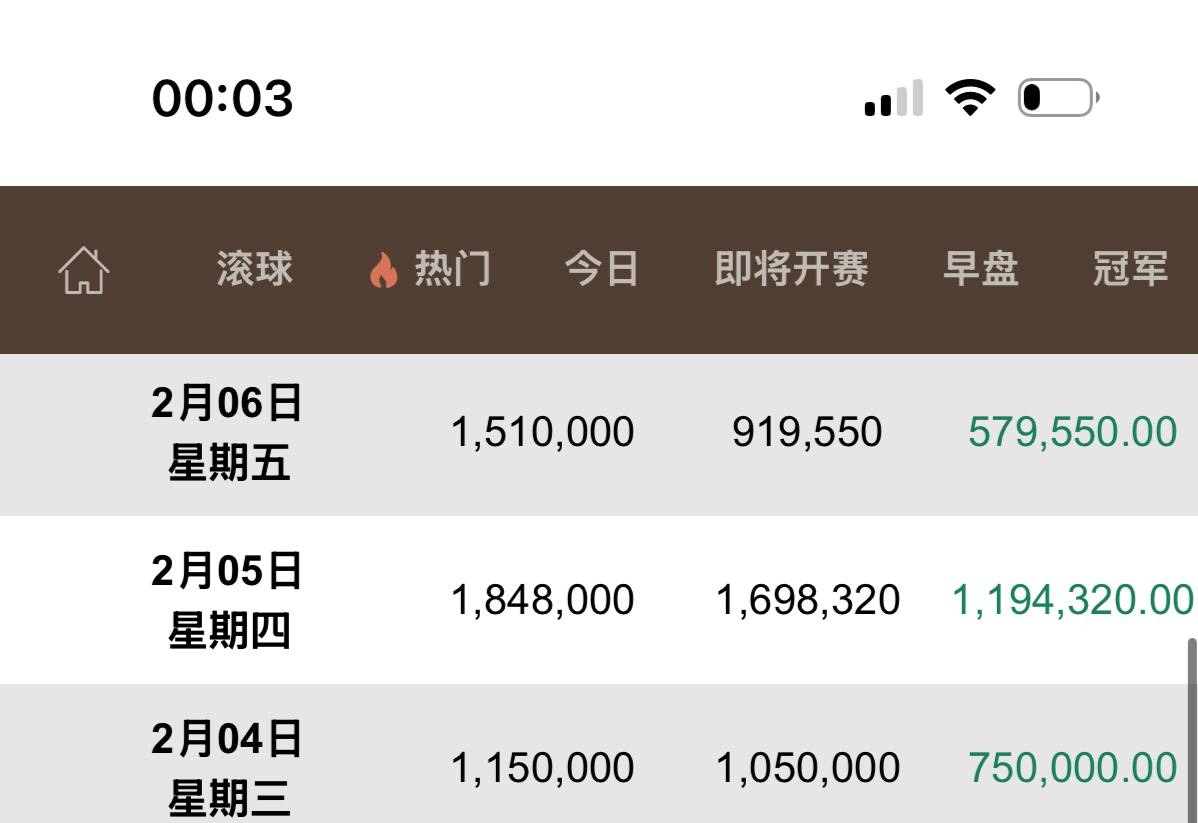
Task: Open the 早盘 tab
Action: [x=980, y=269]
